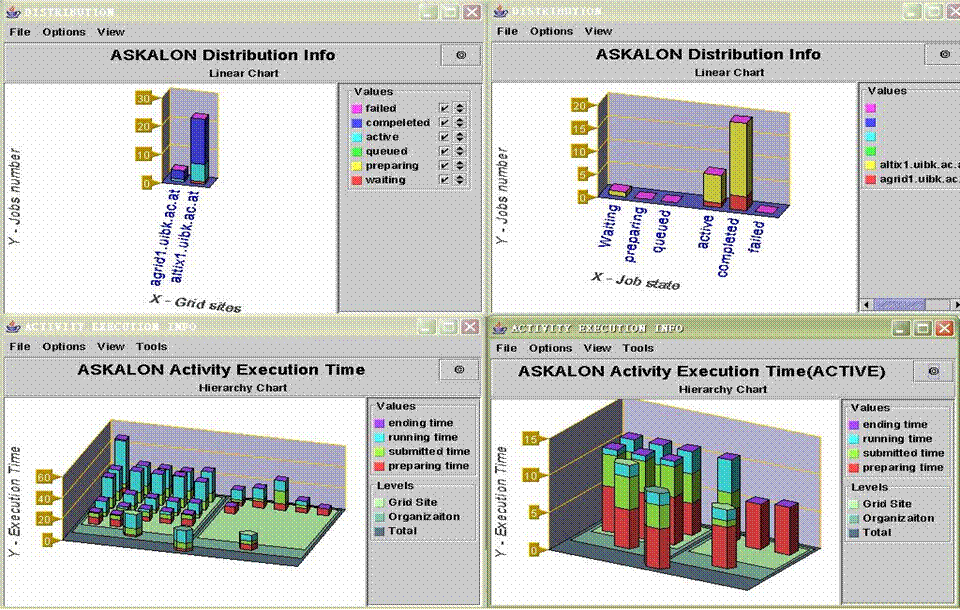Toggle the waiting value checkbox
This screenshot has width=960, height=610.
click(444, 179)
